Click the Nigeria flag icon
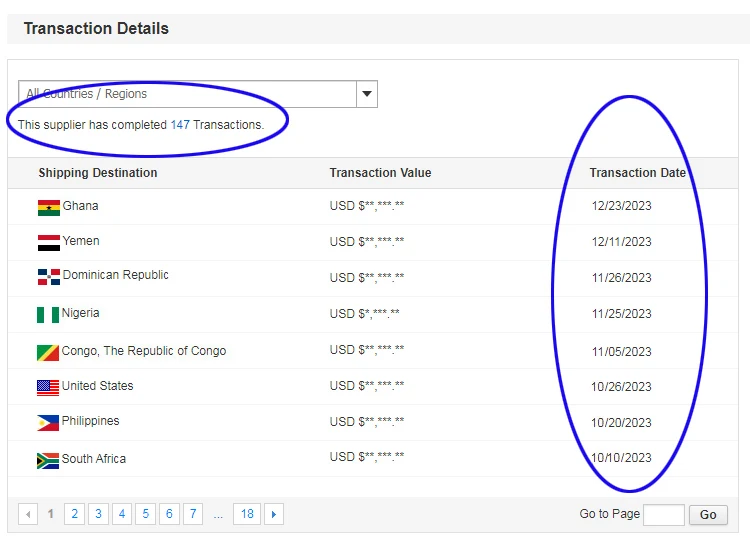750x540 pixels. click(48, 315)
